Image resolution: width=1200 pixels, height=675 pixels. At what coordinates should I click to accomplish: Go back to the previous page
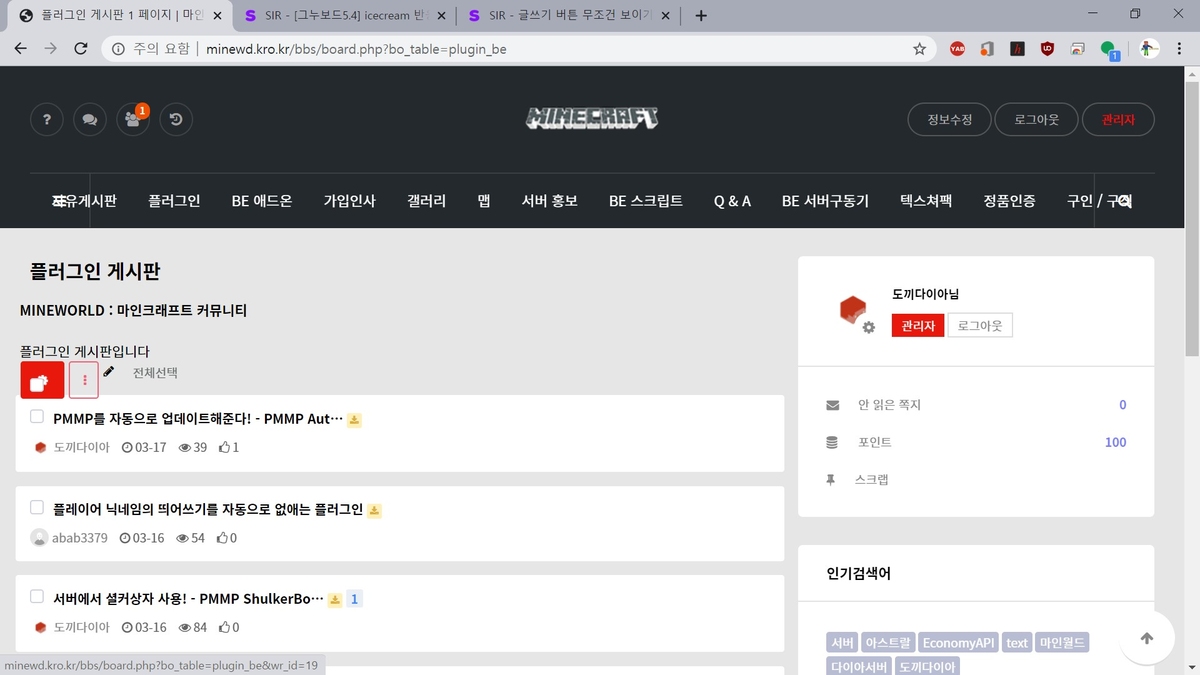[x=21, y=48]
